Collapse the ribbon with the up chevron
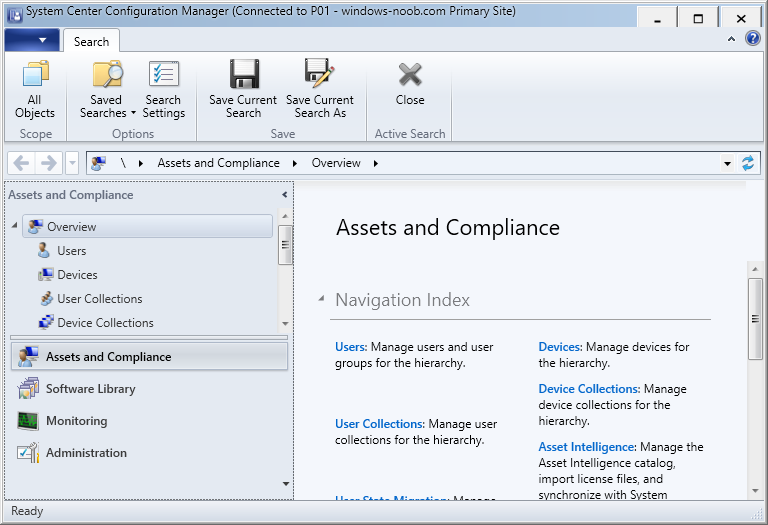The image size is (768, 525). [x=731, y=39]
